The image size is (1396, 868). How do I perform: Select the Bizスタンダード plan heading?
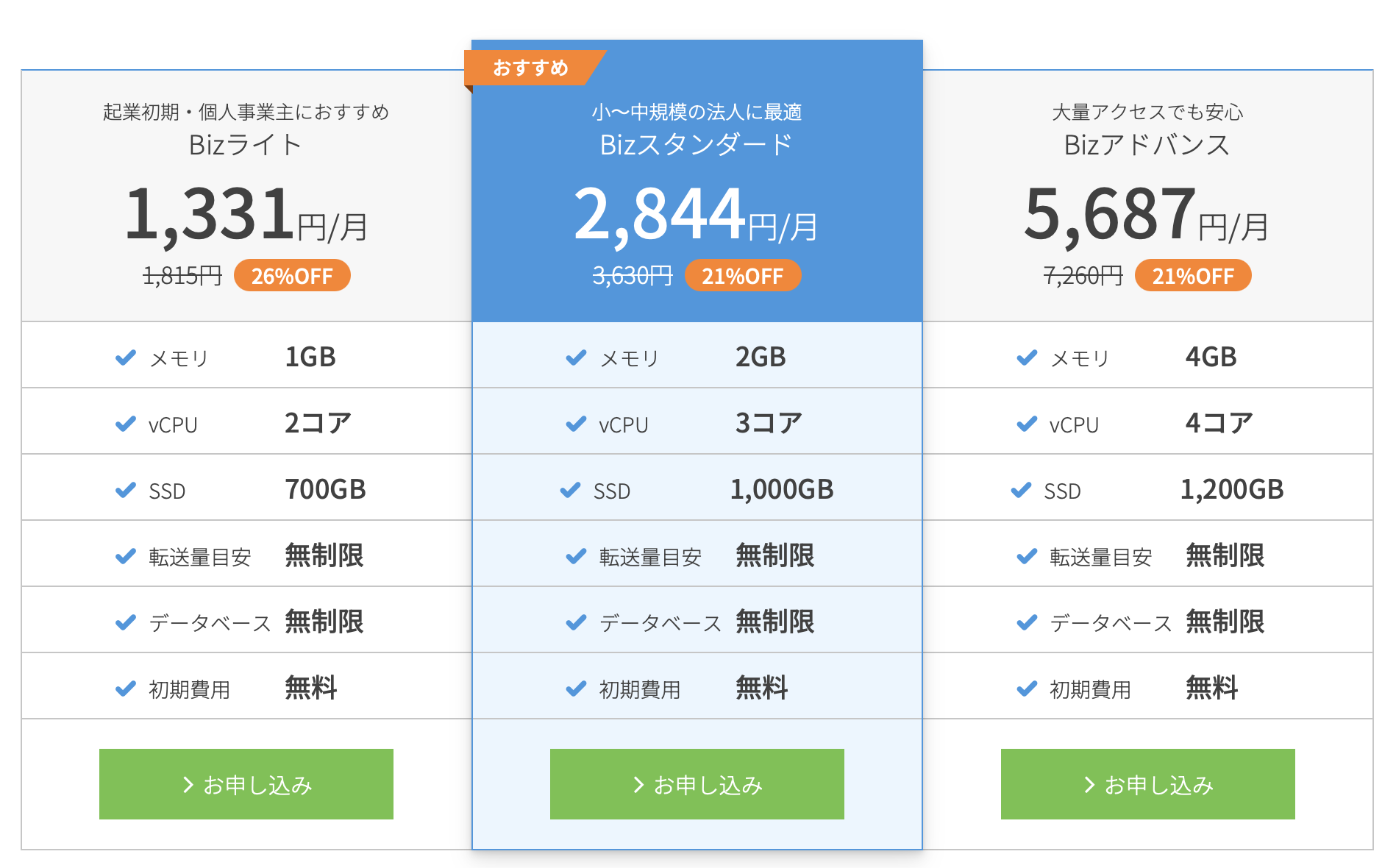tap(696, 145)
